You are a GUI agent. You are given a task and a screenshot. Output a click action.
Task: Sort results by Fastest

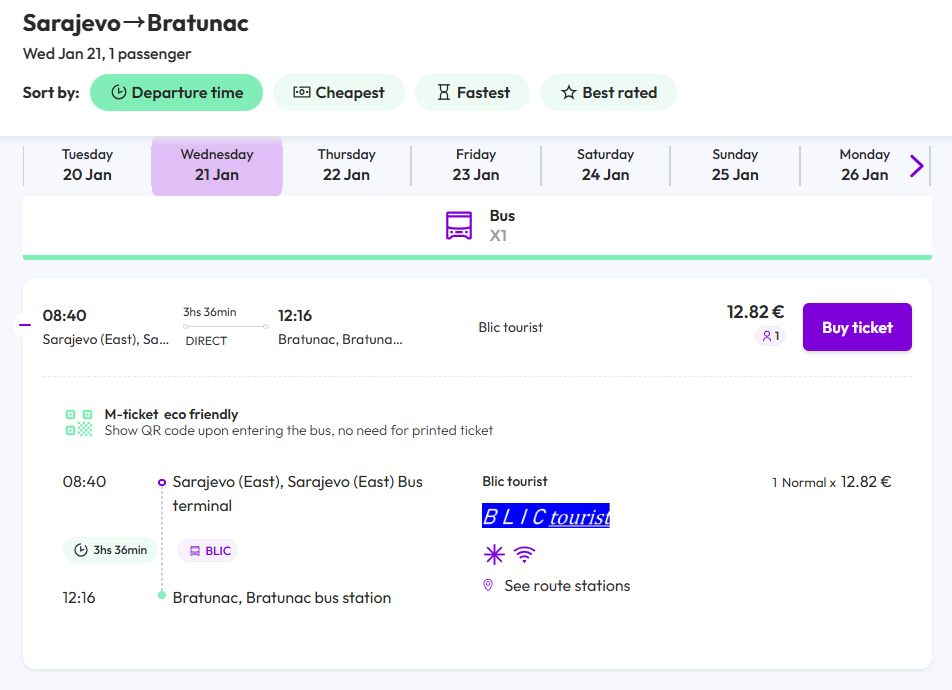(x=472, y=92)
